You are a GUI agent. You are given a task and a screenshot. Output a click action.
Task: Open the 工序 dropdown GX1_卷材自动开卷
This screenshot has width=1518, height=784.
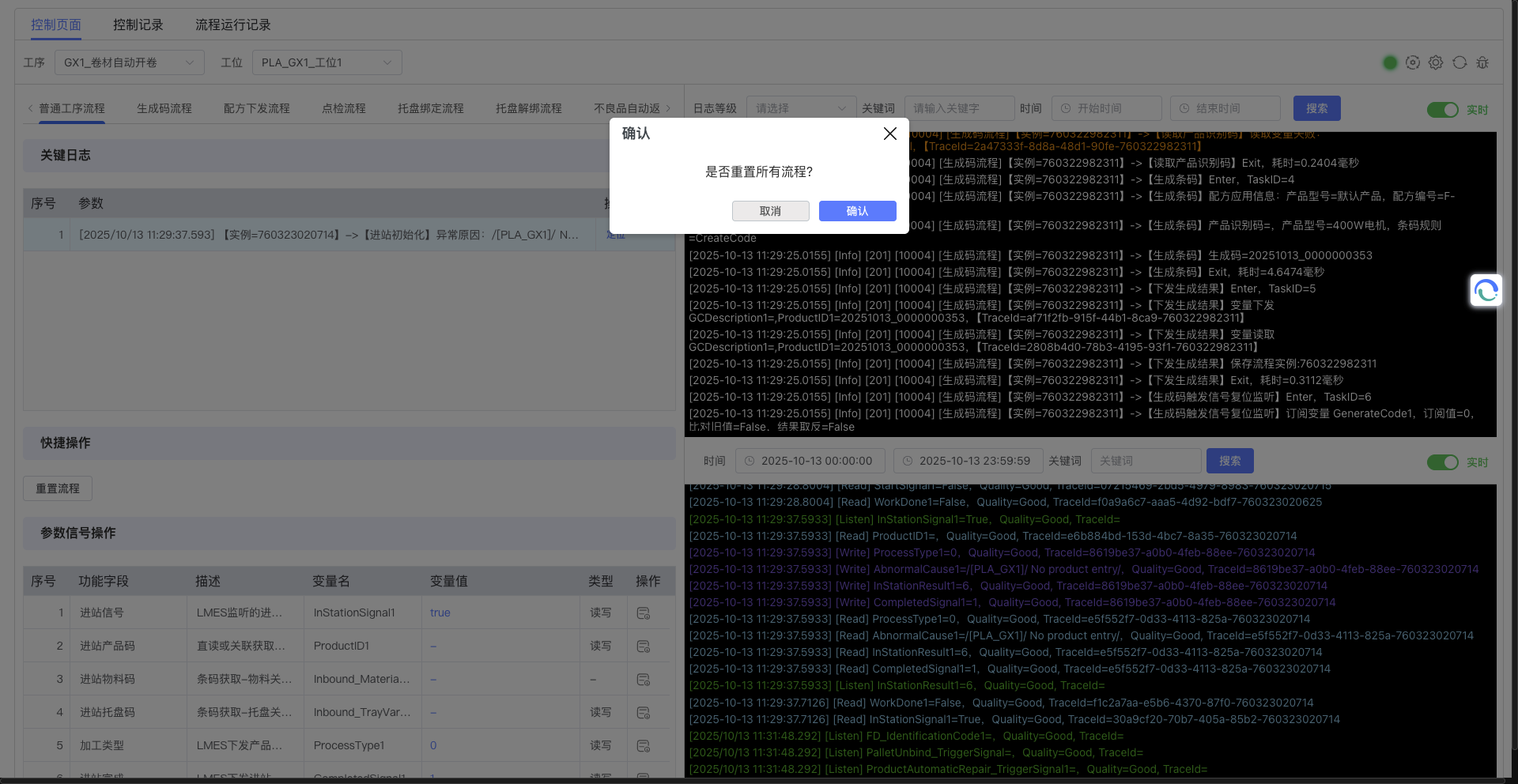coord(129,62)
